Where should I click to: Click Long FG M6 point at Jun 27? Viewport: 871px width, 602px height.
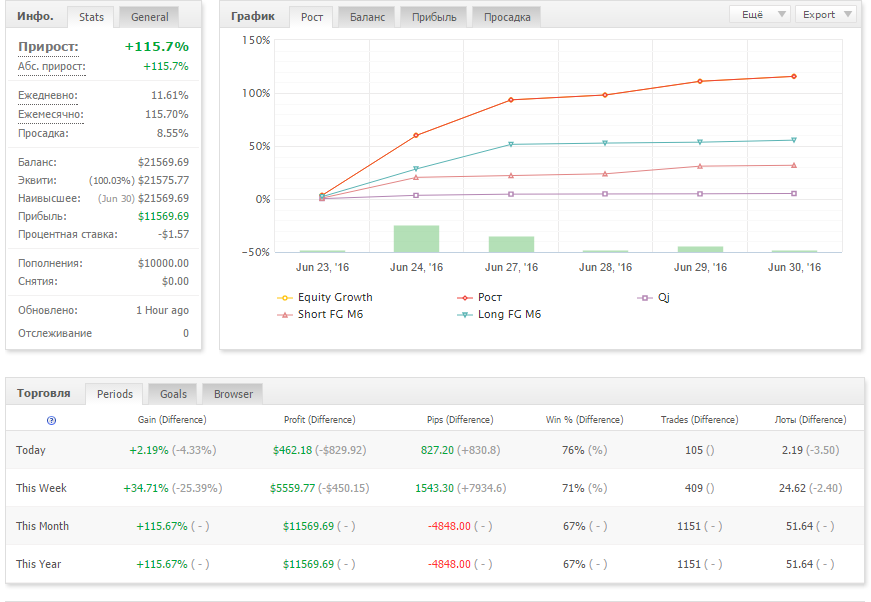[511, 144]
